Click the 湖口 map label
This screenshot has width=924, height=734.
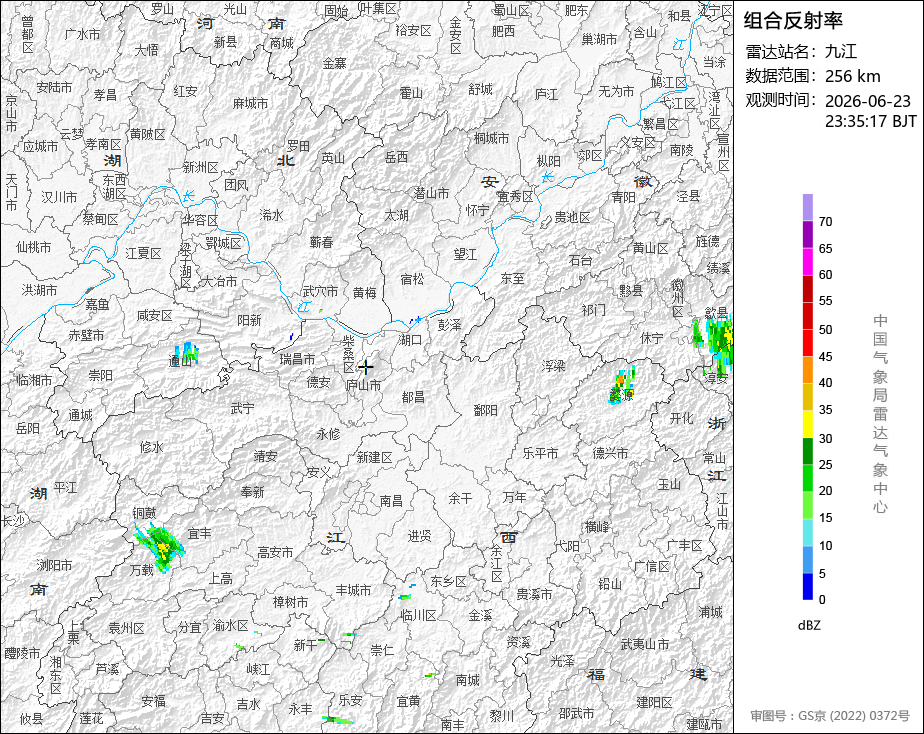pos(410,339)
